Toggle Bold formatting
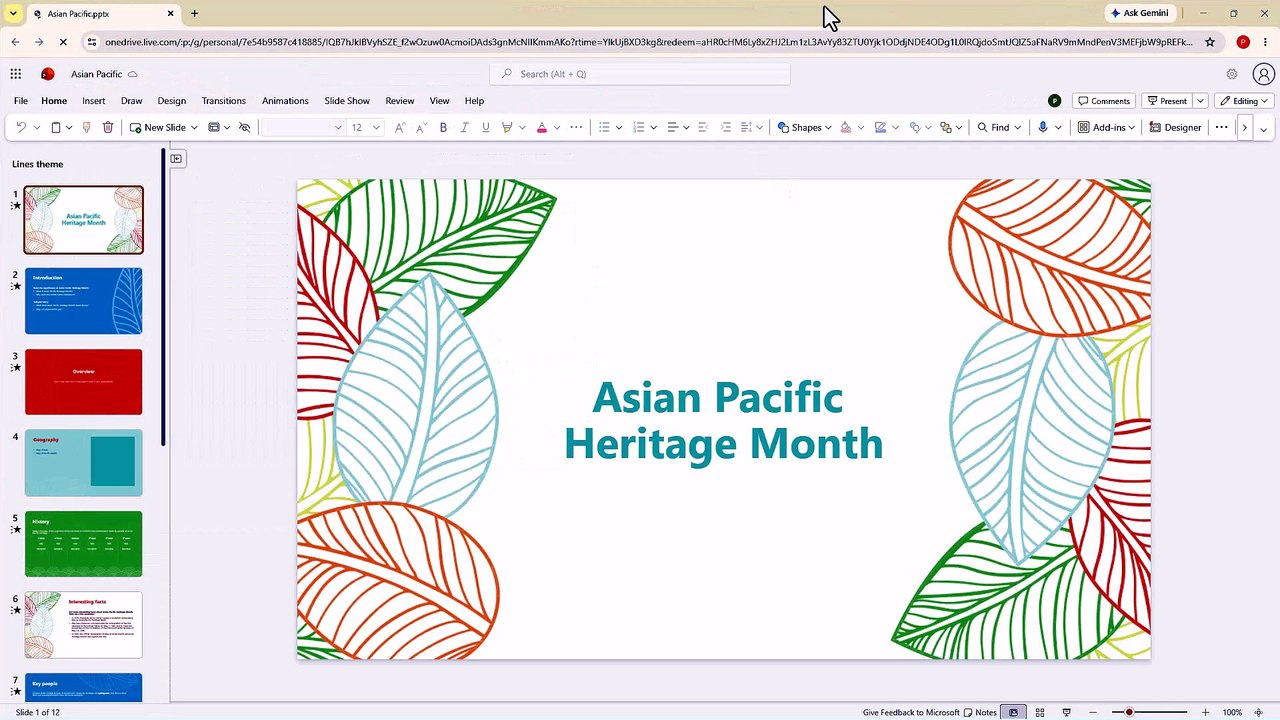The image size is (1280, 720). 443,128
